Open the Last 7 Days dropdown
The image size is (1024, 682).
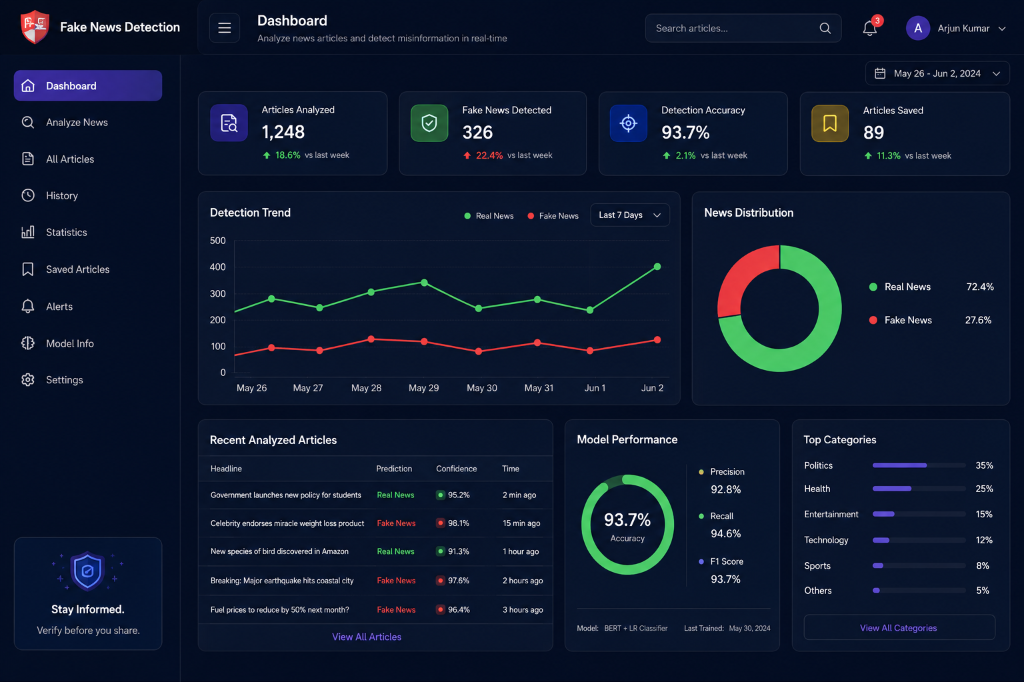pyautogui.click(x=630, y=215)
